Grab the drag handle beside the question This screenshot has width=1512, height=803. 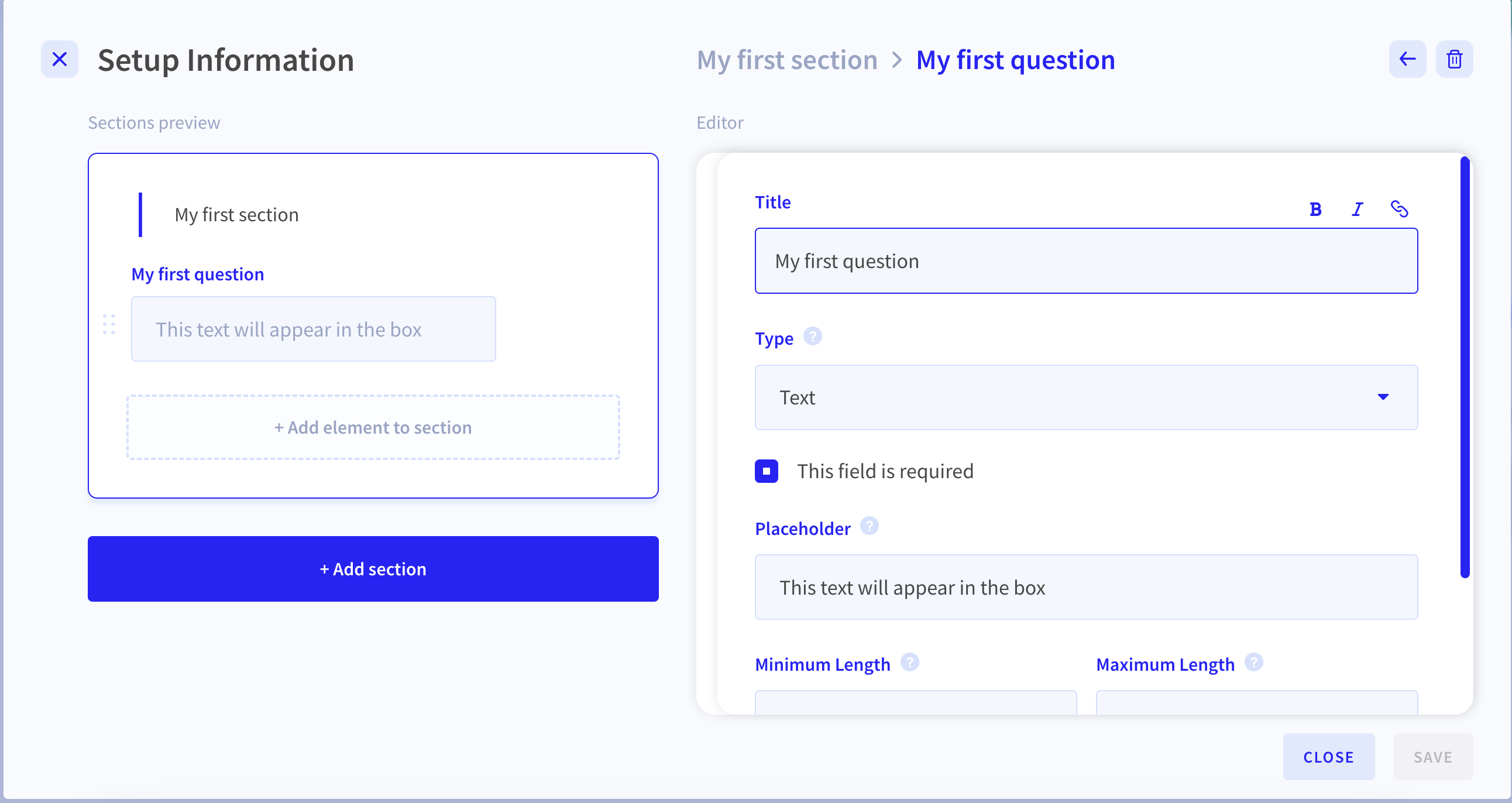pos(109,325)
